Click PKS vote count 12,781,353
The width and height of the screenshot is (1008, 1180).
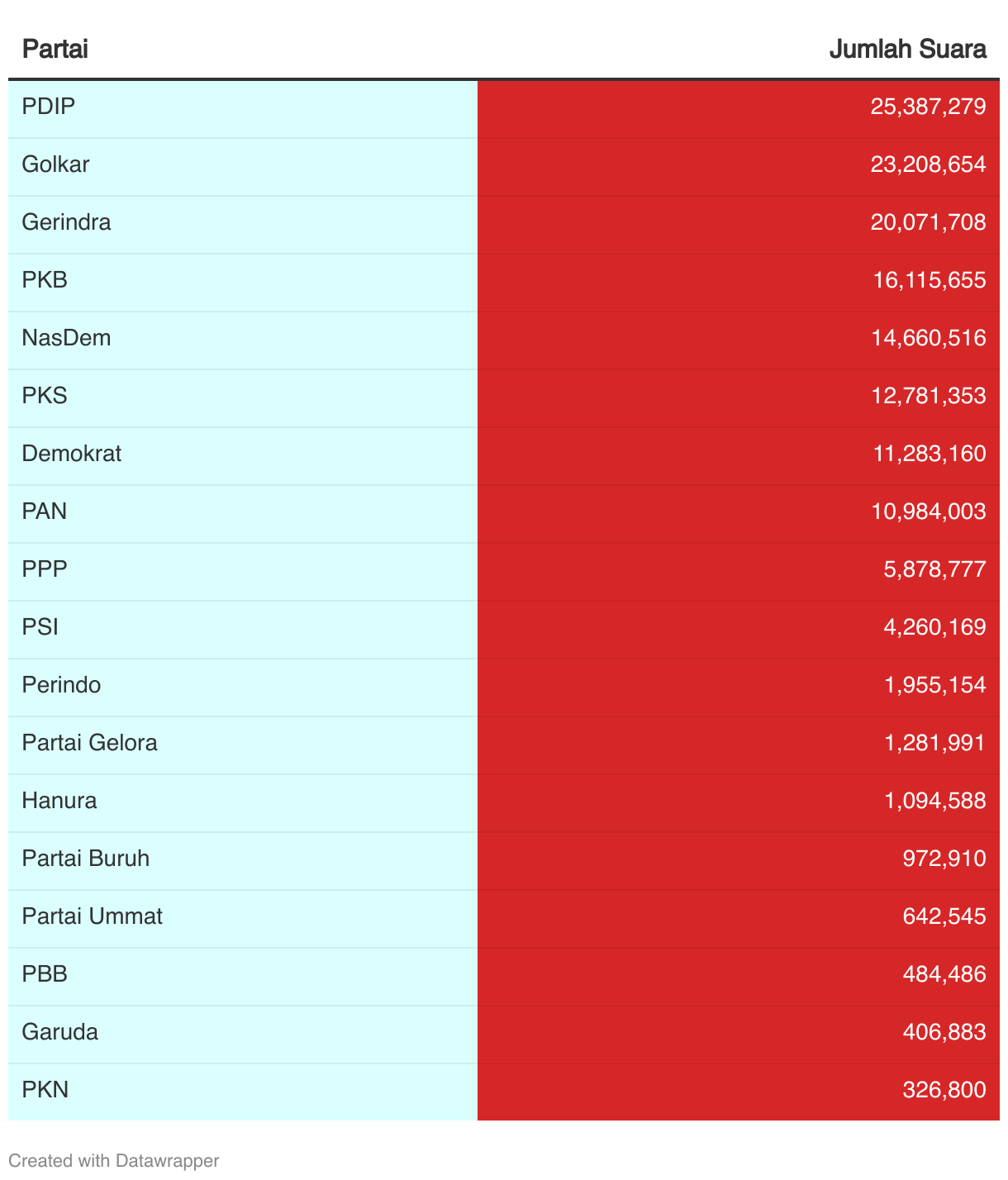pos(929,396)
